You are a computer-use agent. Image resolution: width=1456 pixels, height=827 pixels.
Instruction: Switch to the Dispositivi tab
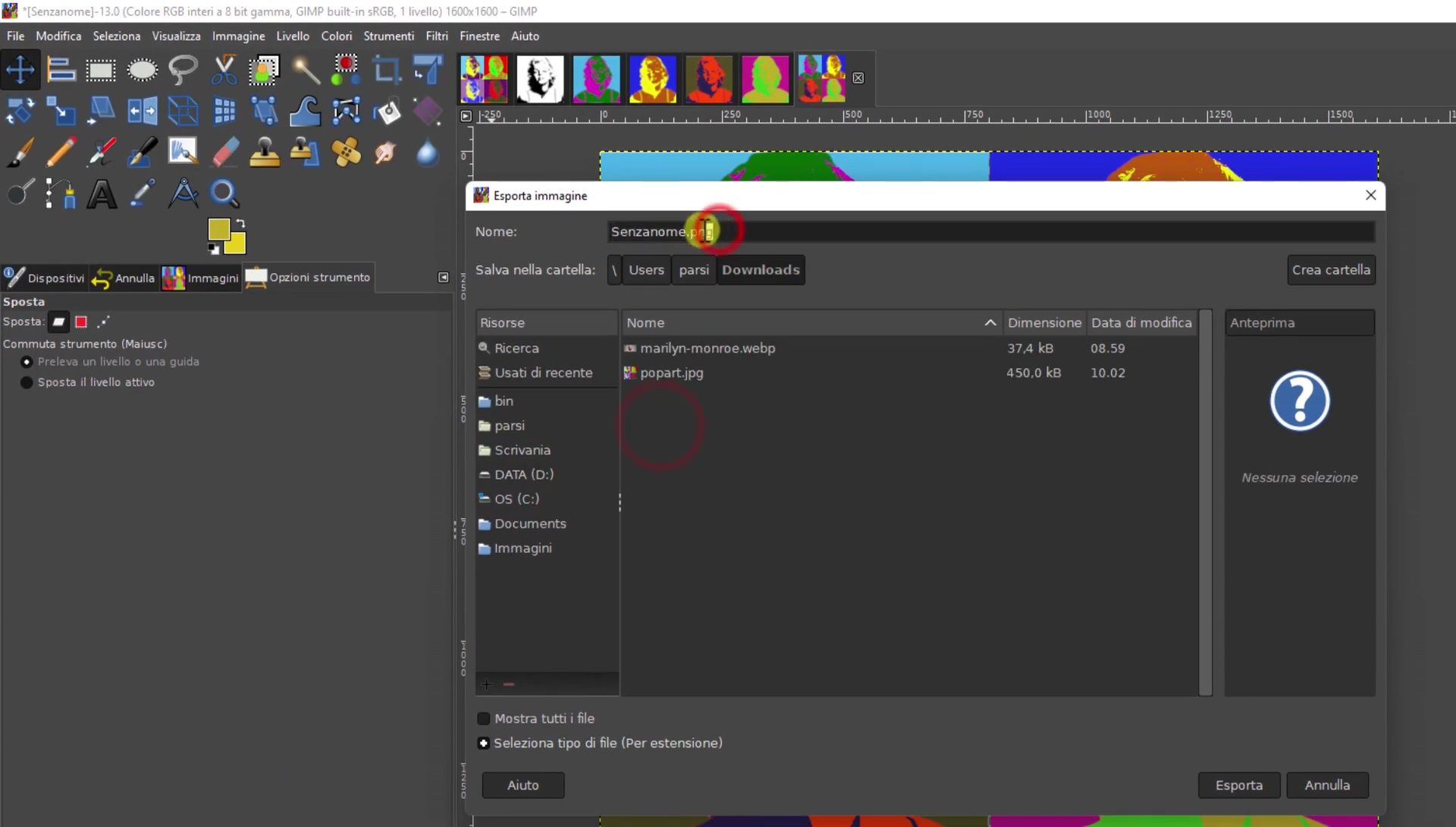(44, 278)
